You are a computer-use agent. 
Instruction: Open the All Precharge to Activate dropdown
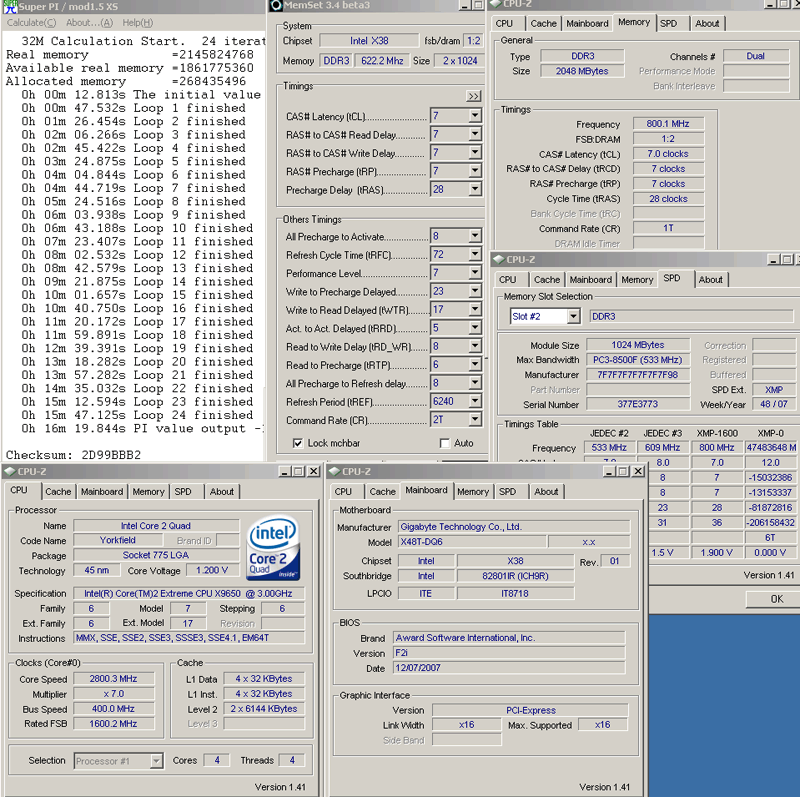pos(475,236)
